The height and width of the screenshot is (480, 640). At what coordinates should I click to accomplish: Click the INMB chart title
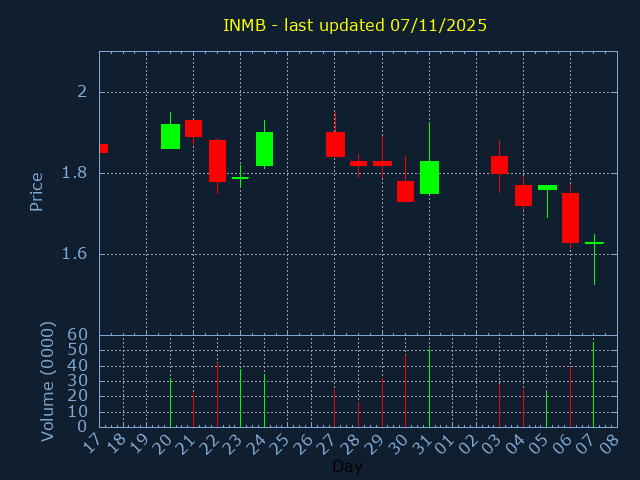pos(355,25)
